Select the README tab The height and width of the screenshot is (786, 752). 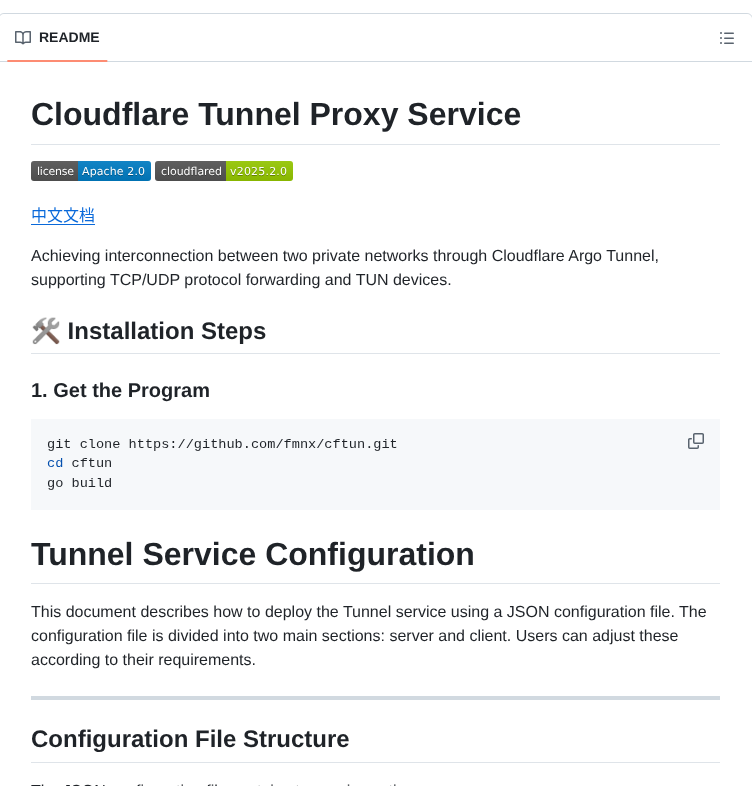point(57,38)
